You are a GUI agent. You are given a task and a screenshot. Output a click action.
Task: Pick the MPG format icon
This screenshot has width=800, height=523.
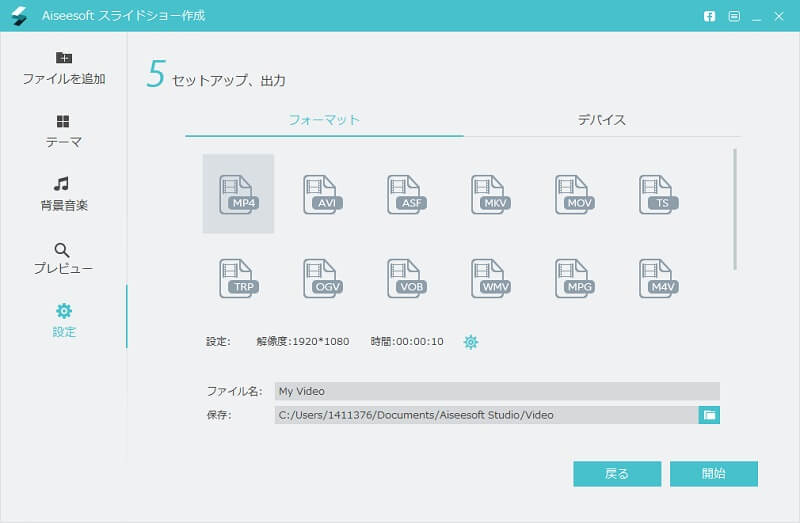click(x=574, y=278)
